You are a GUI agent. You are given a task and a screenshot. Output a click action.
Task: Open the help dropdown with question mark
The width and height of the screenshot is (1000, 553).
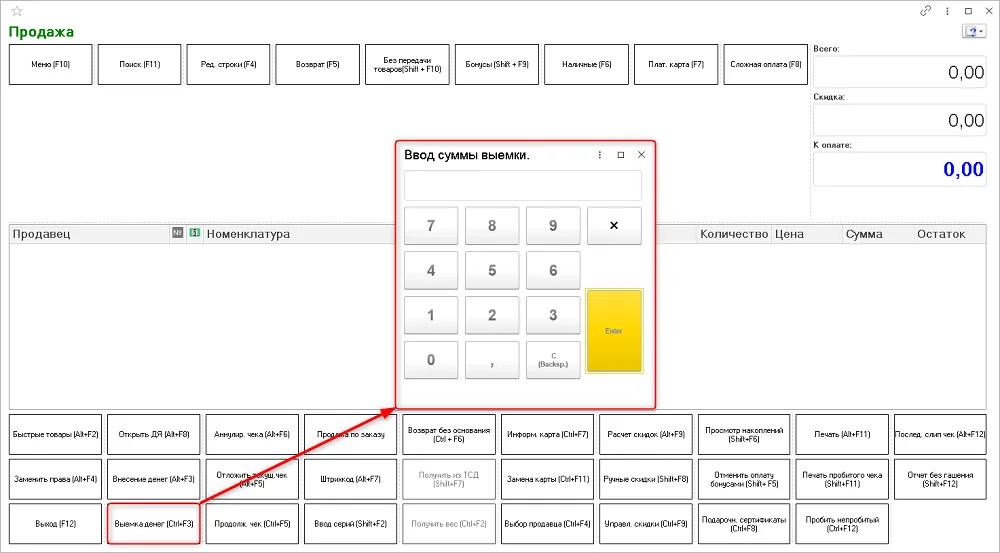tap(974, 31)
